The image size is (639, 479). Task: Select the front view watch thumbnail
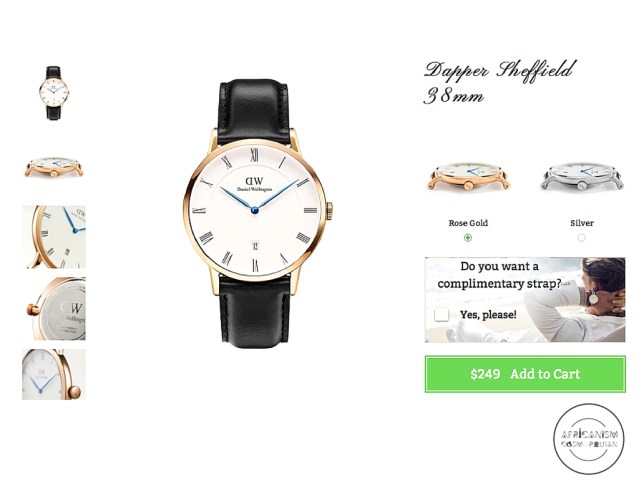(x=54, y=93)
